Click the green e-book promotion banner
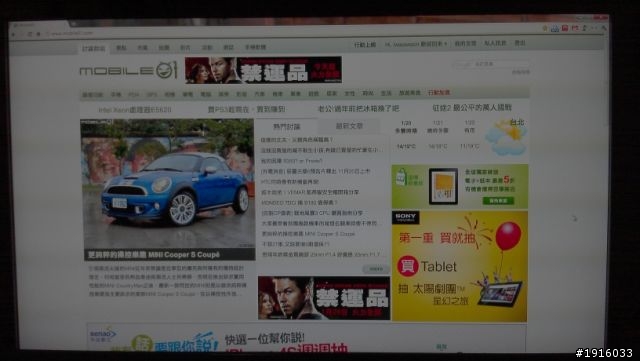 pos(460,186)
